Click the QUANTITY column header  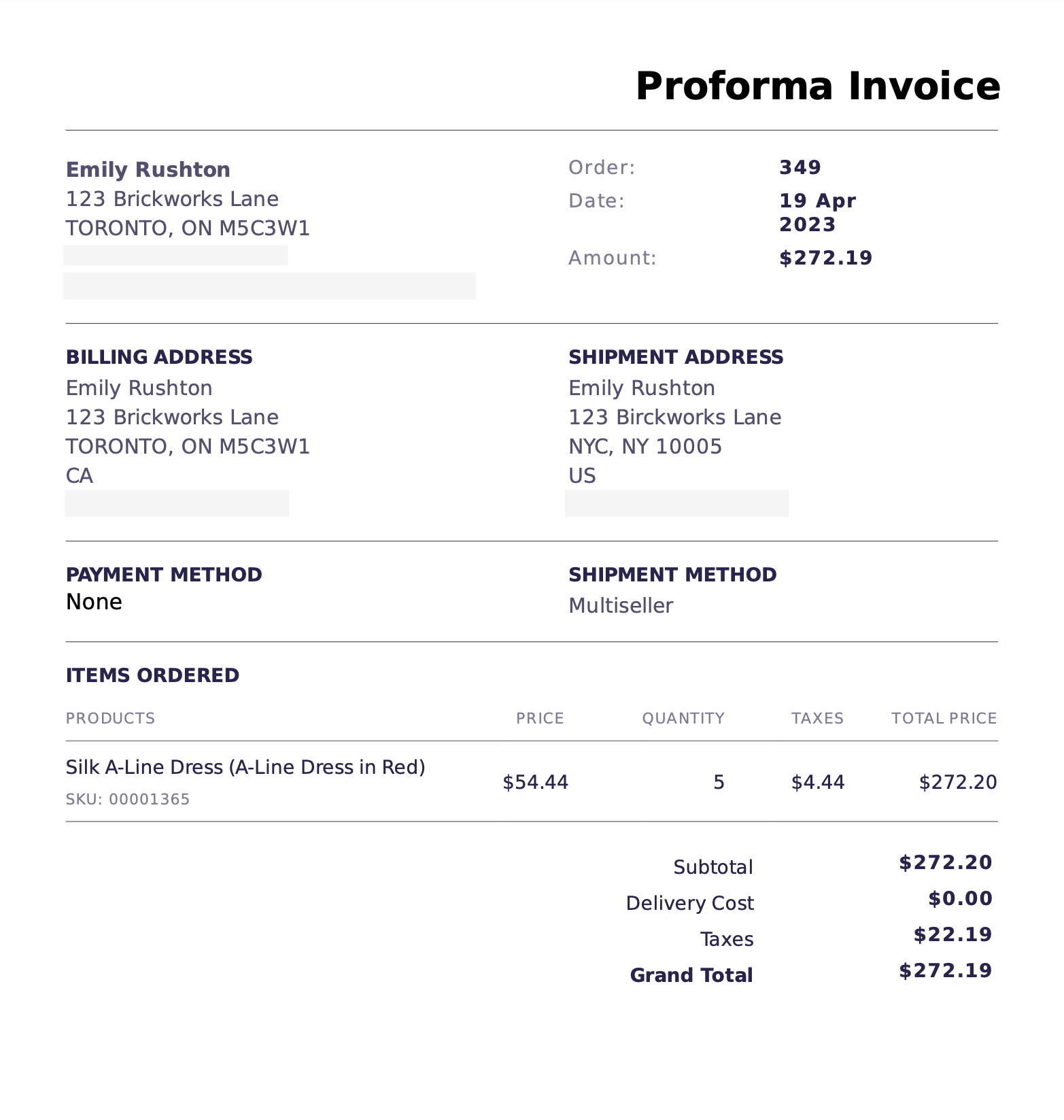tap(683, 718)
